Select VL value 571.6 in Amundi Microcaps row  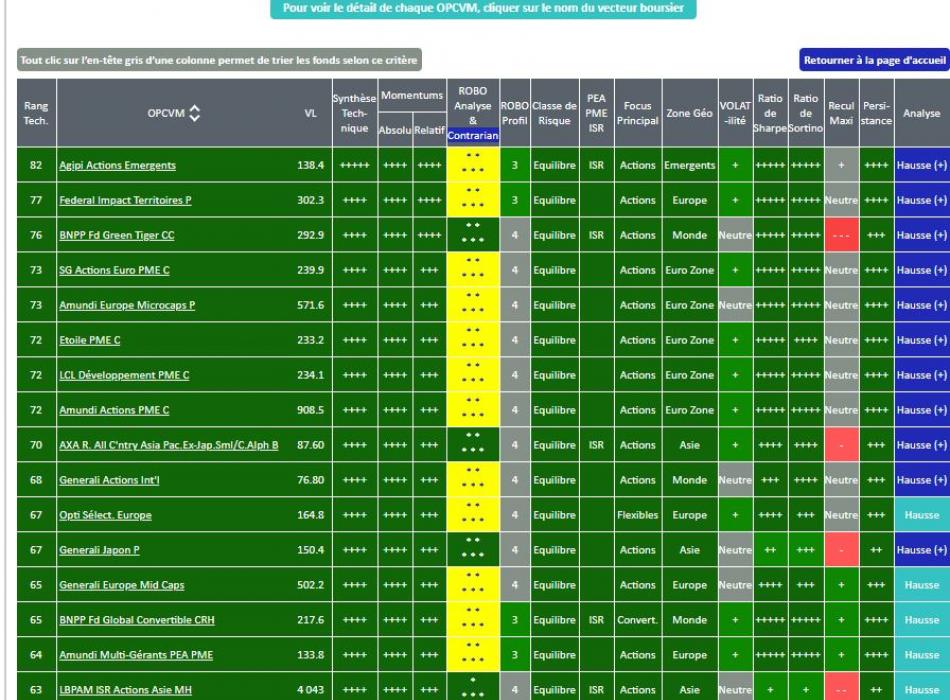pyautogui.click(x=310, y=305)
